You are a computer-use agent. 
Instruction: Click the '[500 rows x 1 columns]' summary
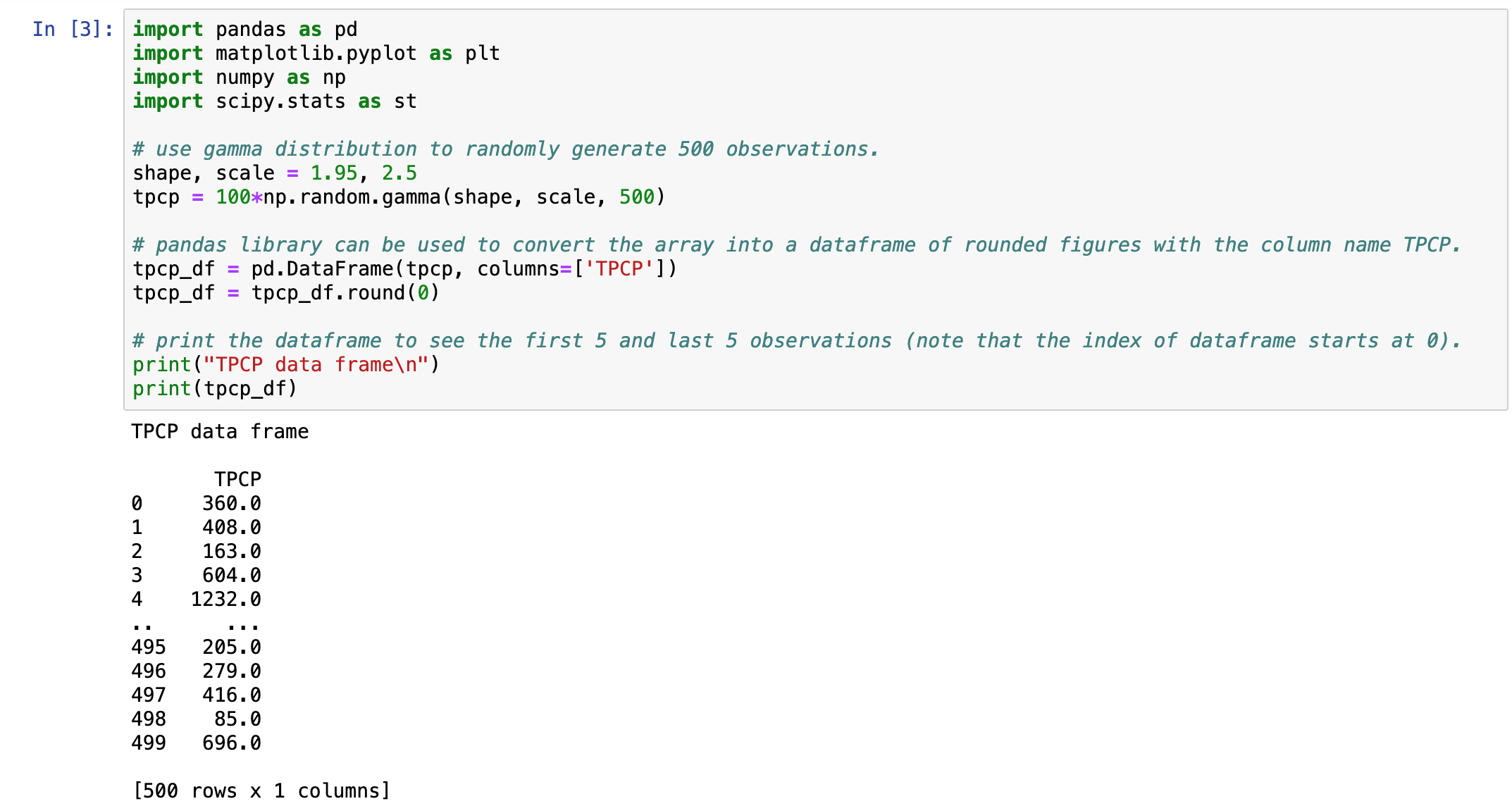click(x=261, y=790)
